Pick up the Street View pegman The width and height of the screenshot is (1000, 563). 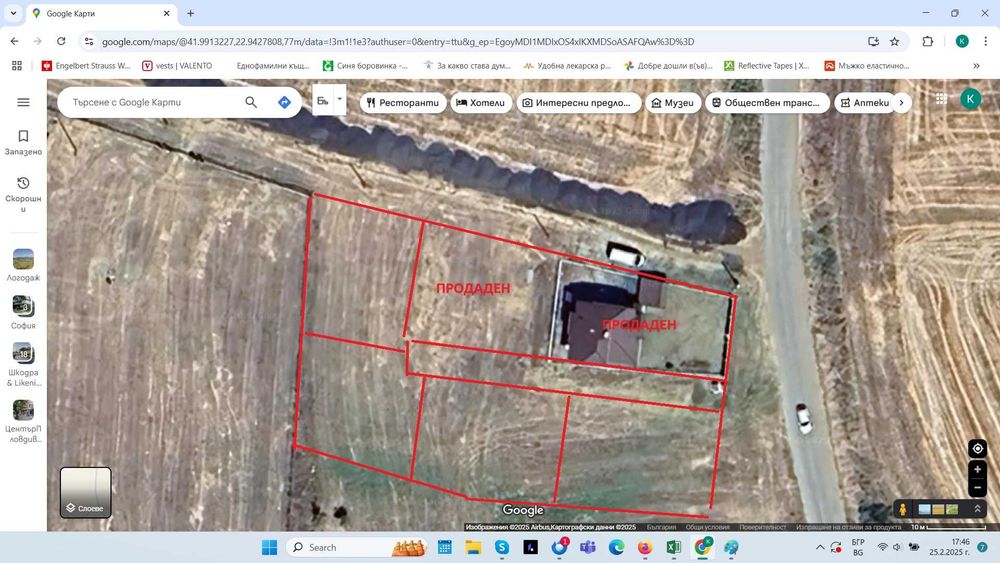click(x=903, y=509)
